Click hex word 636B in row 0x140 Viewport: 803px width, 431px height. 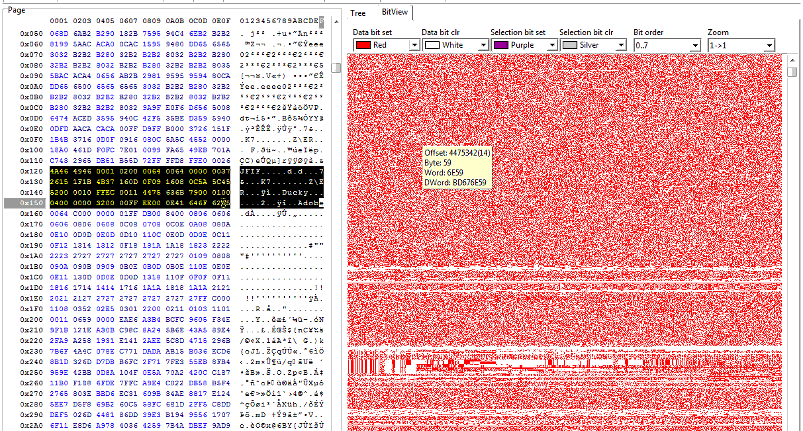pyautogui.click(x=174, y=192)
